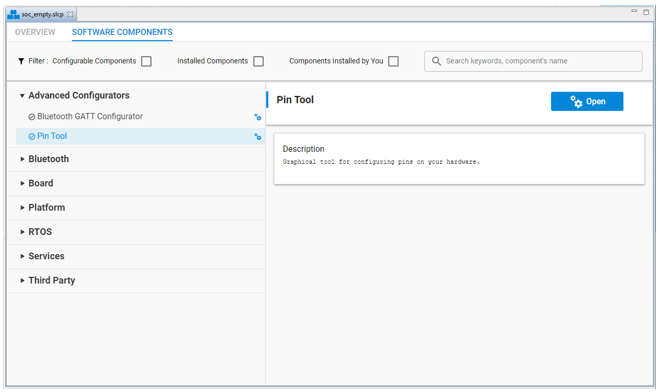Click the gear icon beside Pin Tool row
The width and height of the screenshot is (659, 392).
258,137
